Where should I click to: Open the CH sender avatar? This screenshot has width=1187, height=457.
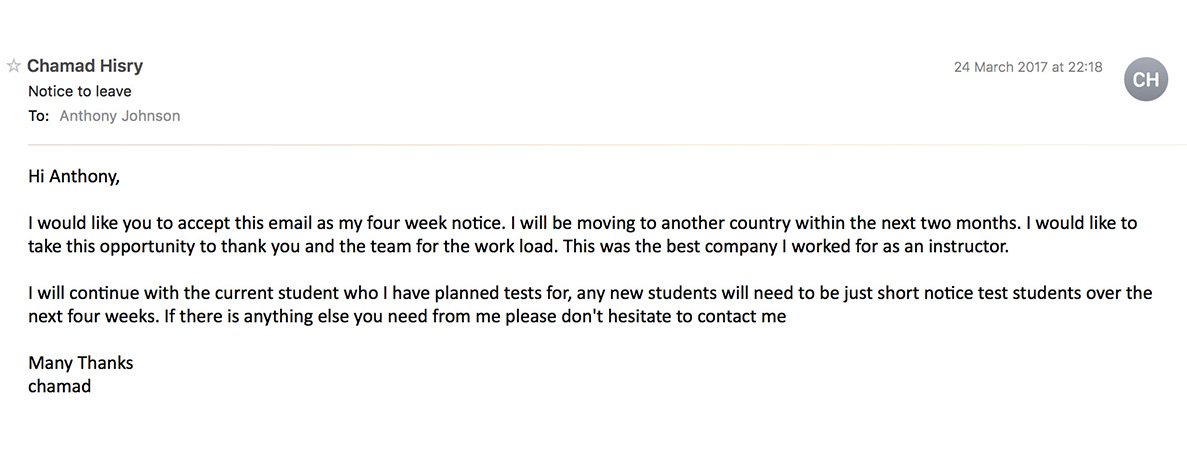[1146, 79]
